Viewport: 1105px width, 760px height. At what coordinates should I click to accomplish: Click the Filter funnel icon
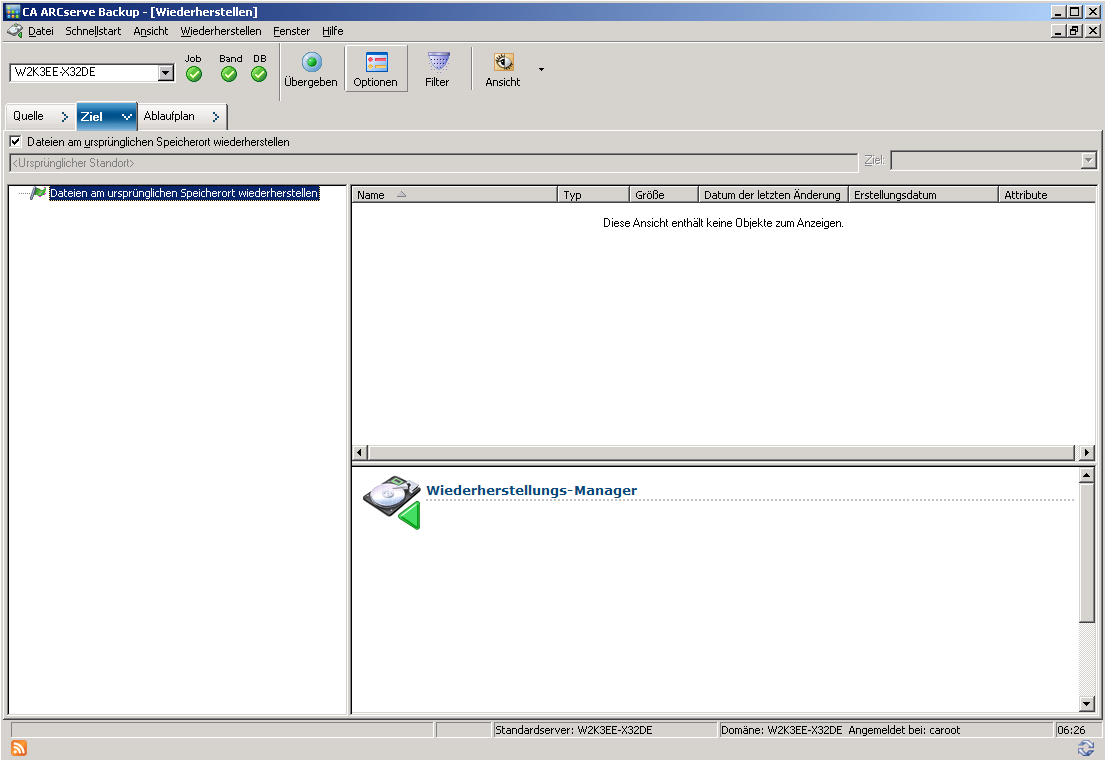coord(438,62)
